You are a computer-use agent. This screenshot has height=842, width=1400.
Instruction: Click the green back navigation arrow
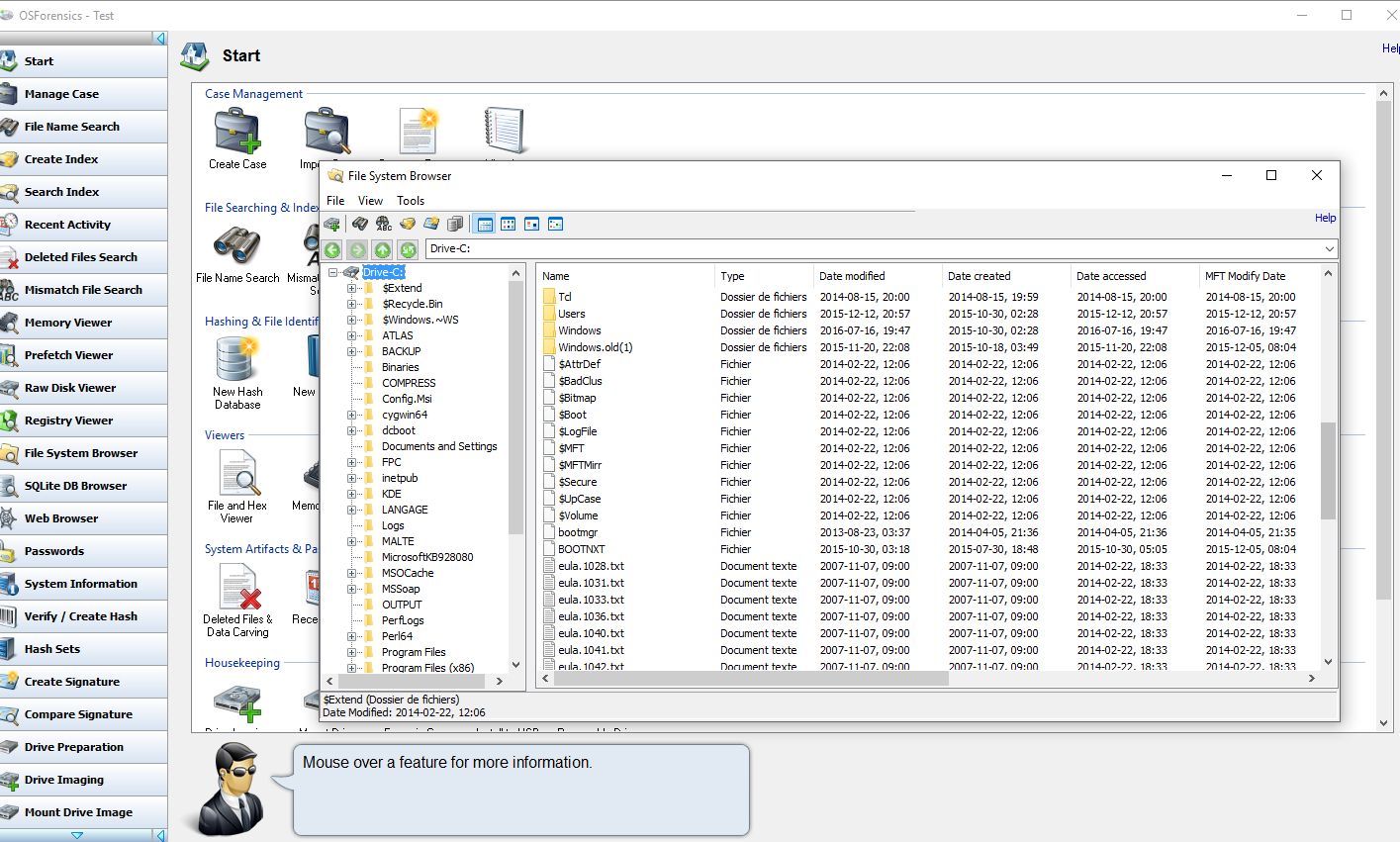click(332, 250)
